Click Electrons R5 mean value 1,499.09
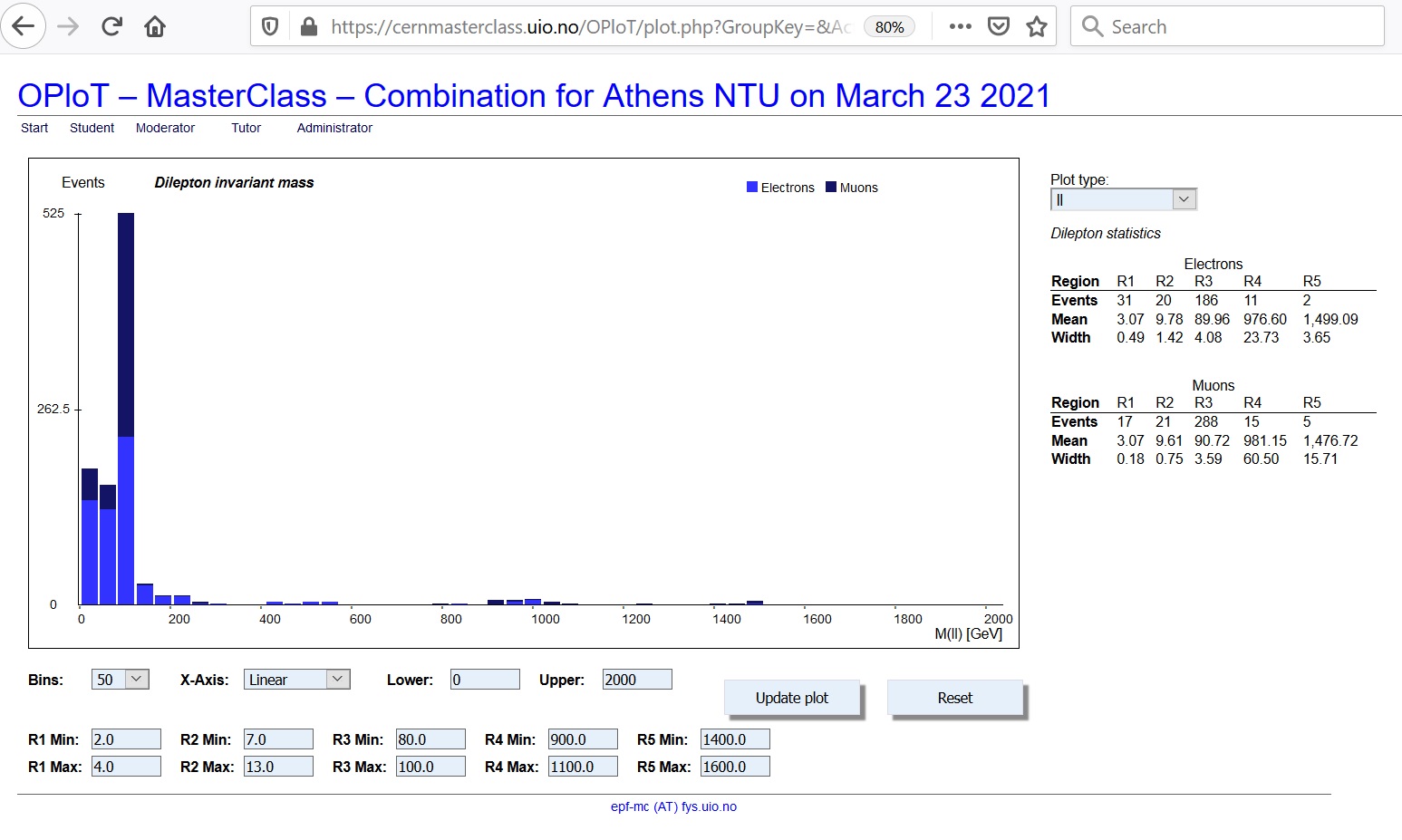 1330,319
